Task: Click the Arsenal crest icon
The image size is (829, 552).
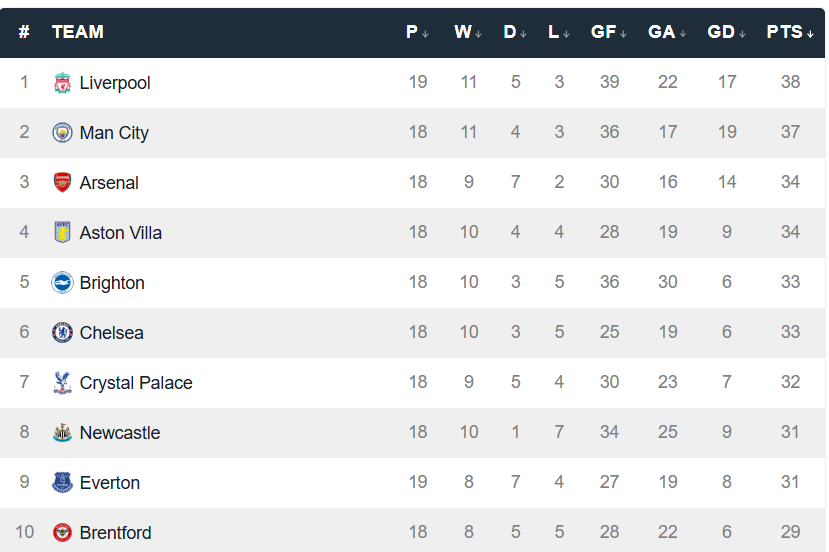Action: 63,183
